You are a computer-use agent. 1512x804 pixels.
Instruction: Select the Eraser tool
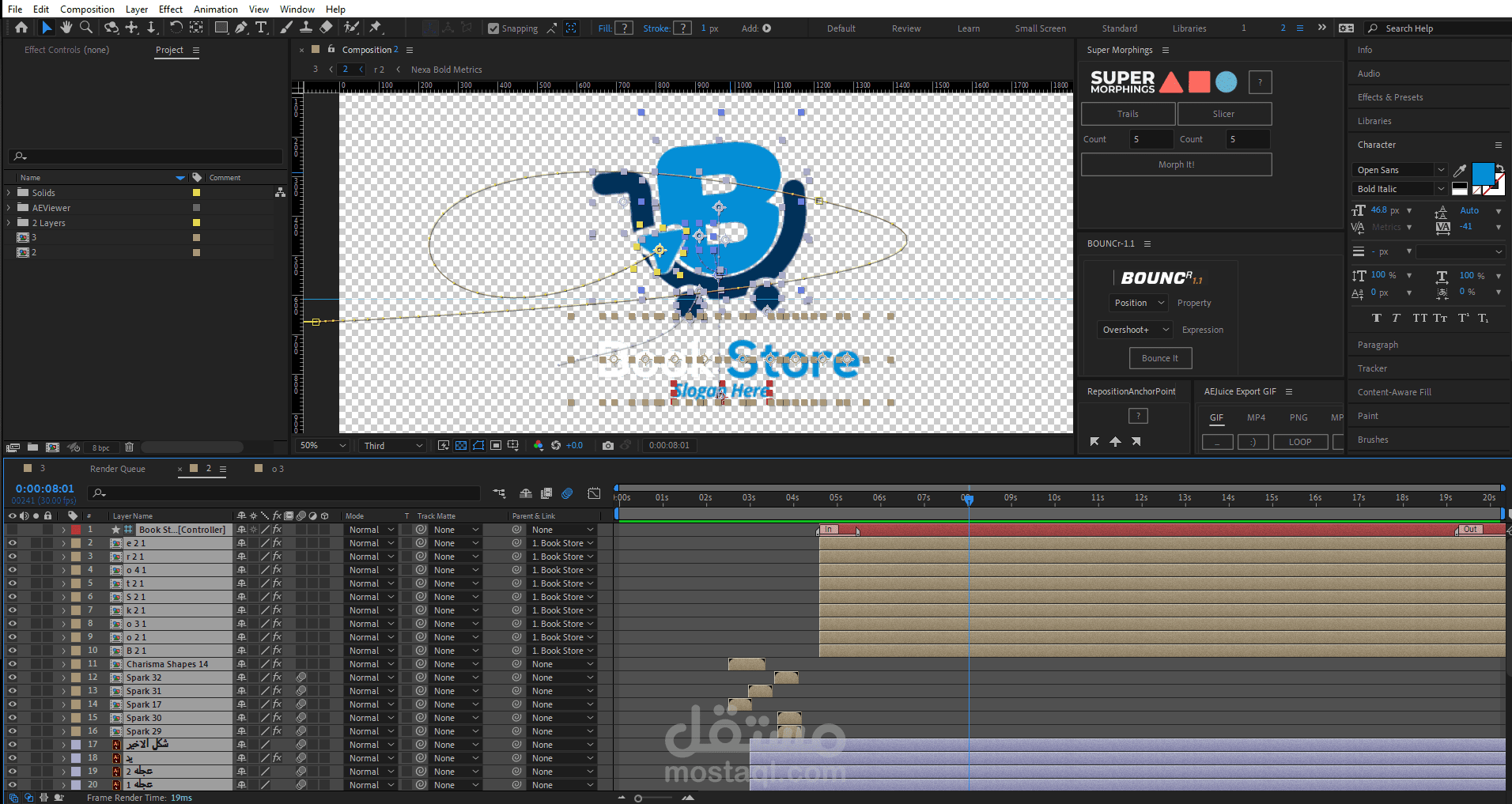326,28
